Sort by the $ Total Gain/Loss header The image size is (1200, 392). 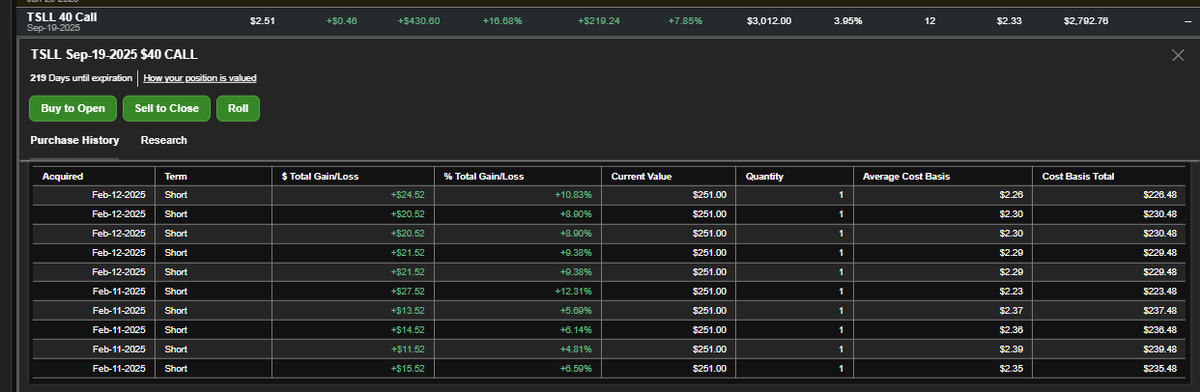pyautogui.click(x=321, y=176)
